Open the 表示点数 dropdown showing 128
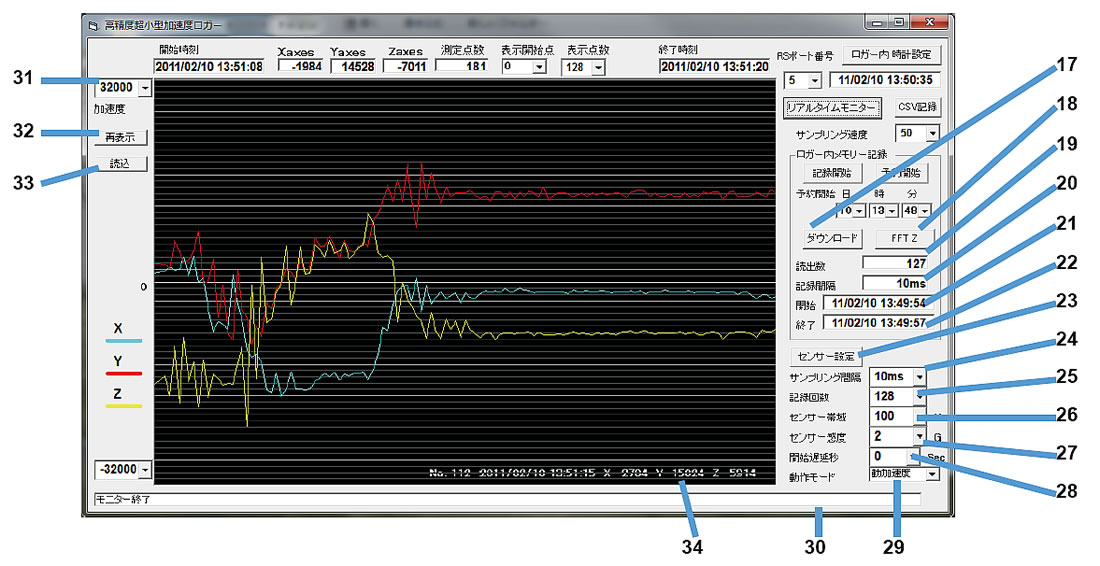Image resolution: width=1100 pixels, height=566 pixels. 598,67
